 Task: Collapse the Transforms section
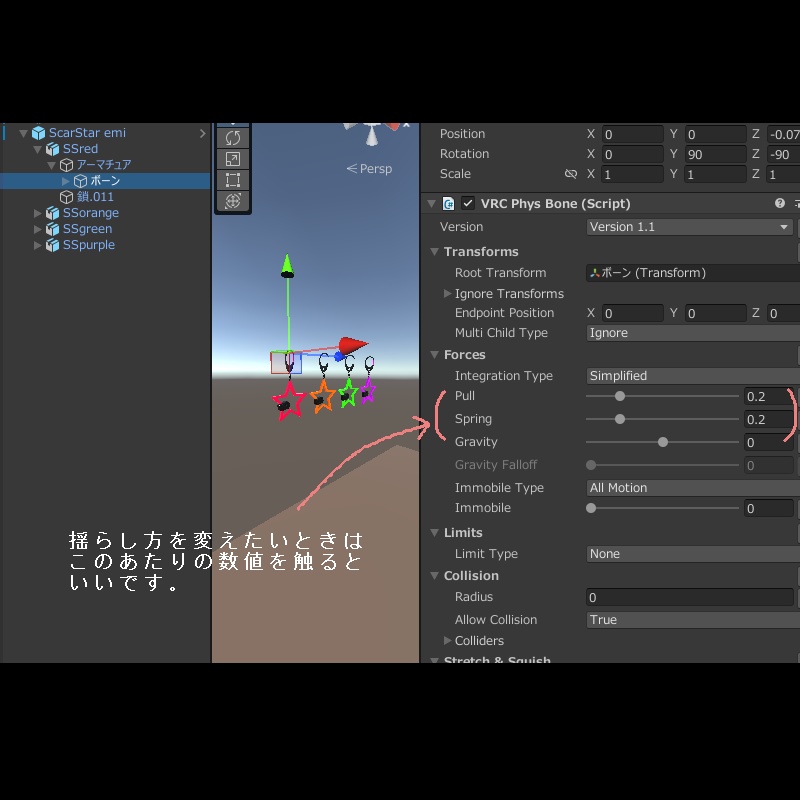coord(435,252)
